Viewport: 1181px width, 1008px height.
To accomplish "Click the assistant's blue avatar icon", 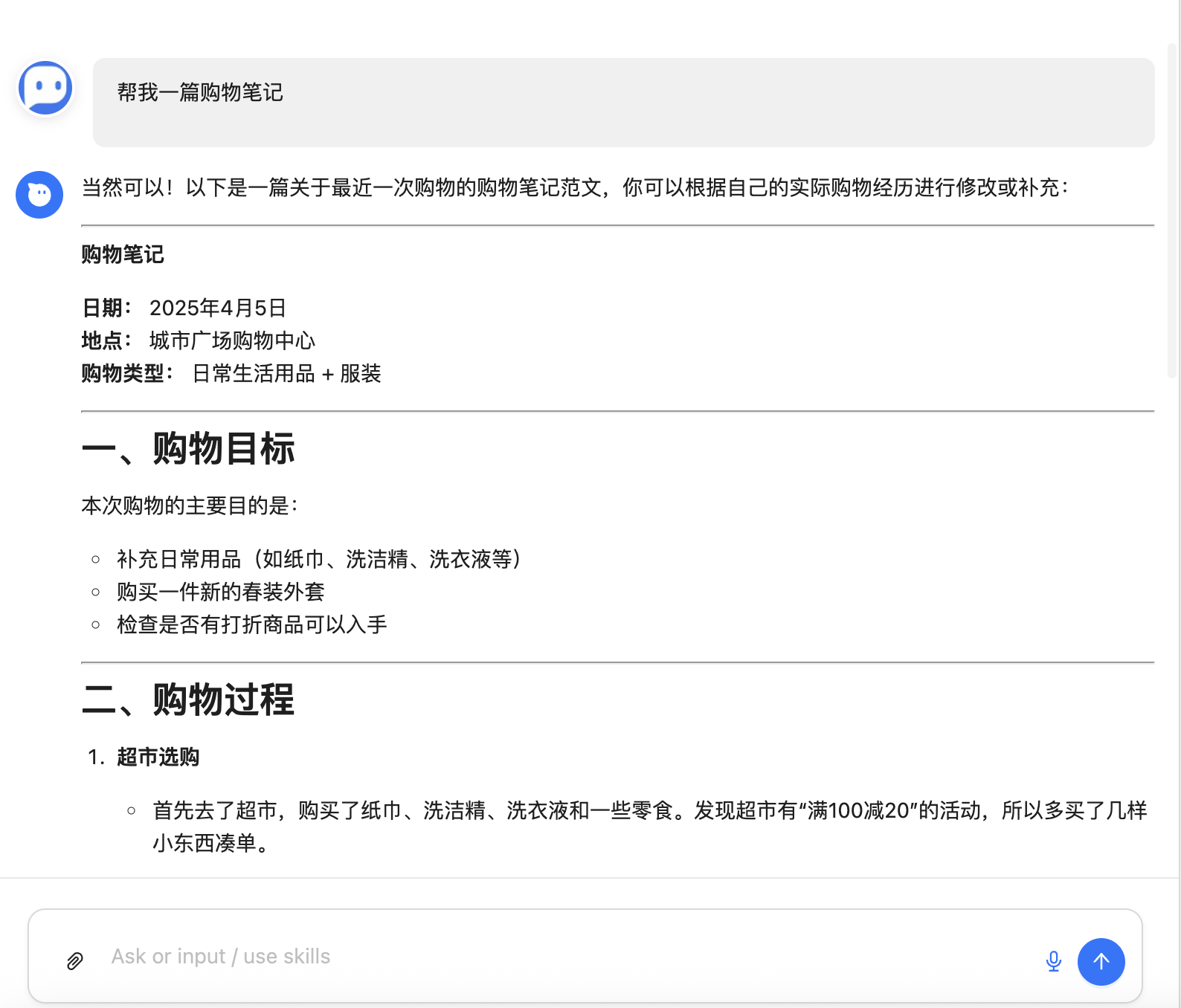I will pos(39,195).
